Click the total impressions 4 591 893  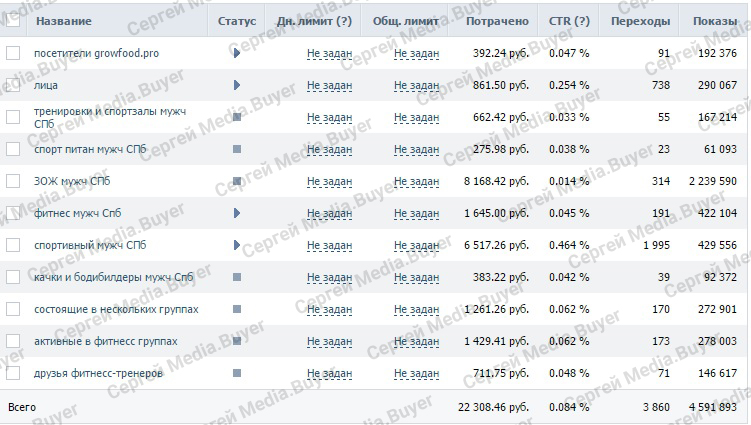713,407
